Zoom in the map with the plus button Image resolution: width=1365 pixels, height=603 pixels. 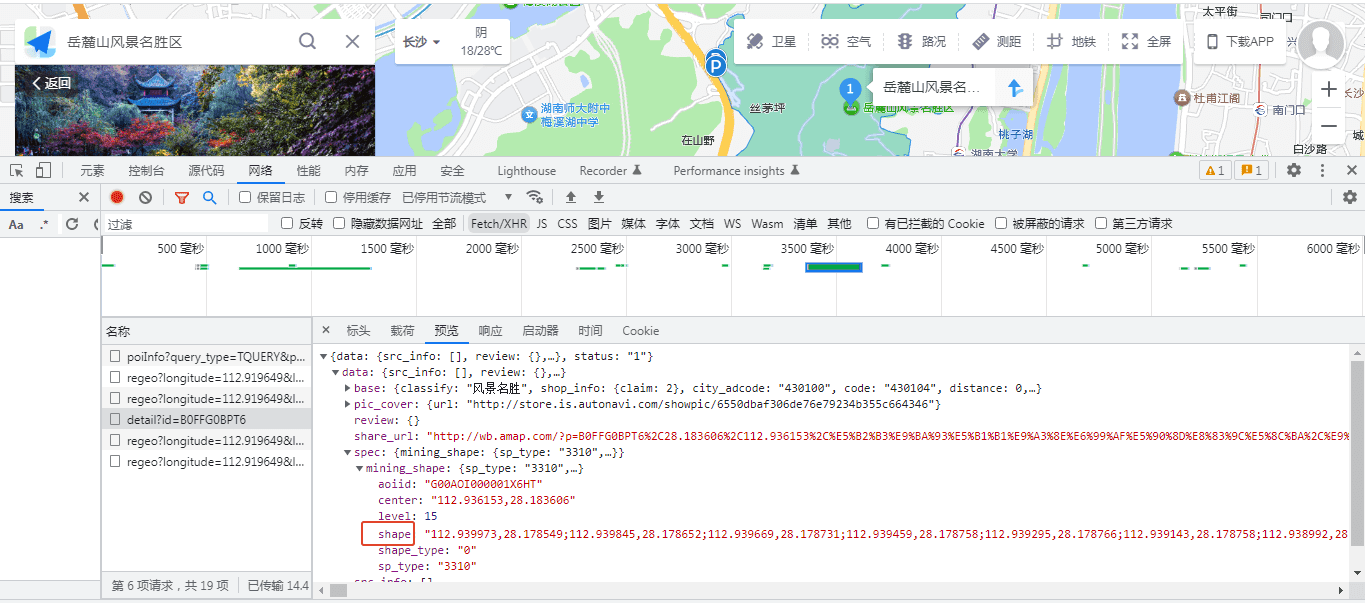click(1328, 89)
